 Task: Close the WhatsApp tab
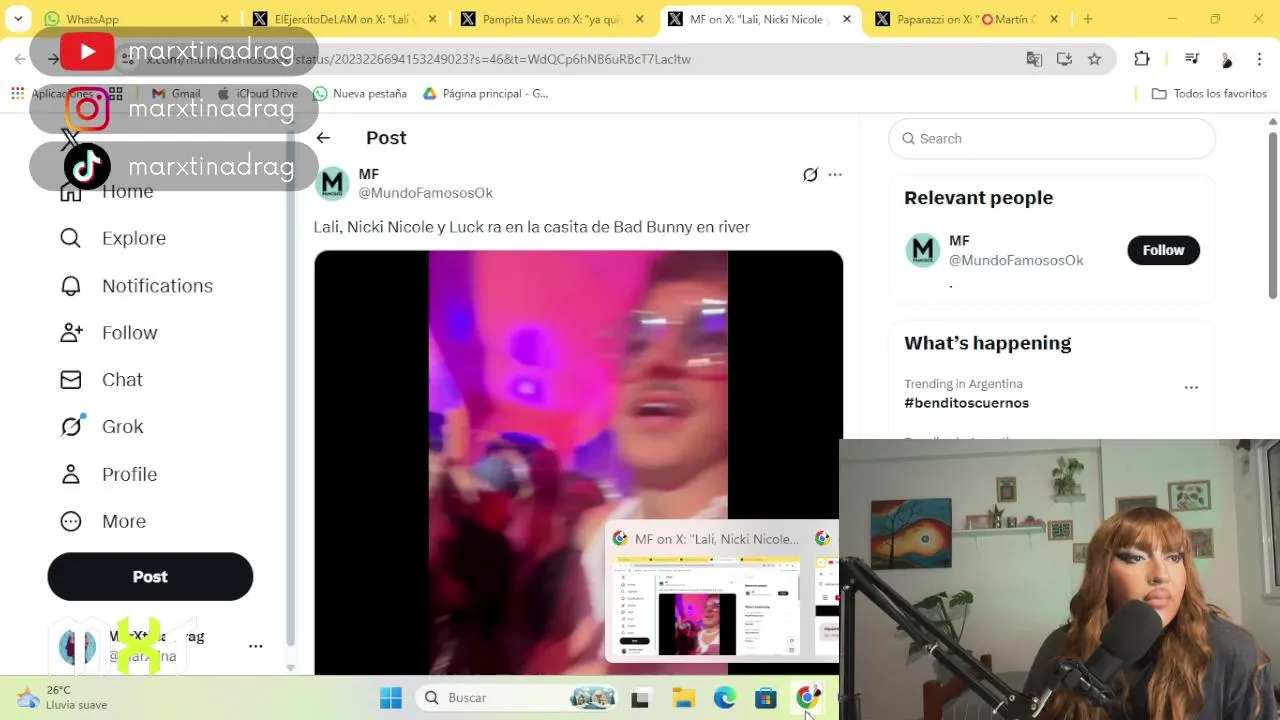coord(224,19)
